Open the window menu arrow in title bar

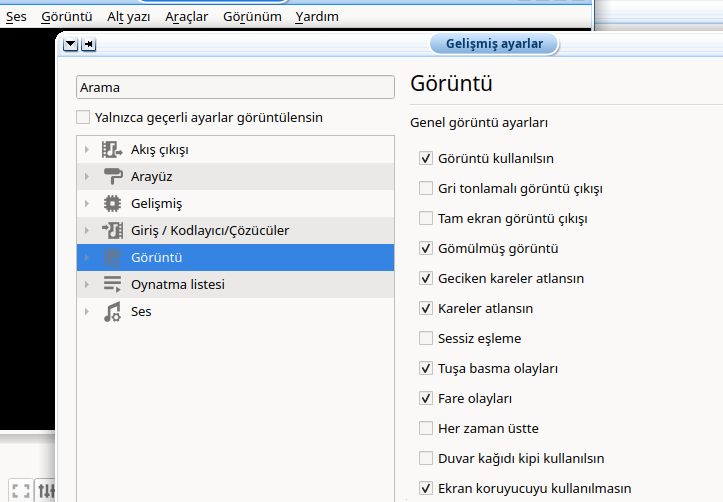(x=70, y=45)
